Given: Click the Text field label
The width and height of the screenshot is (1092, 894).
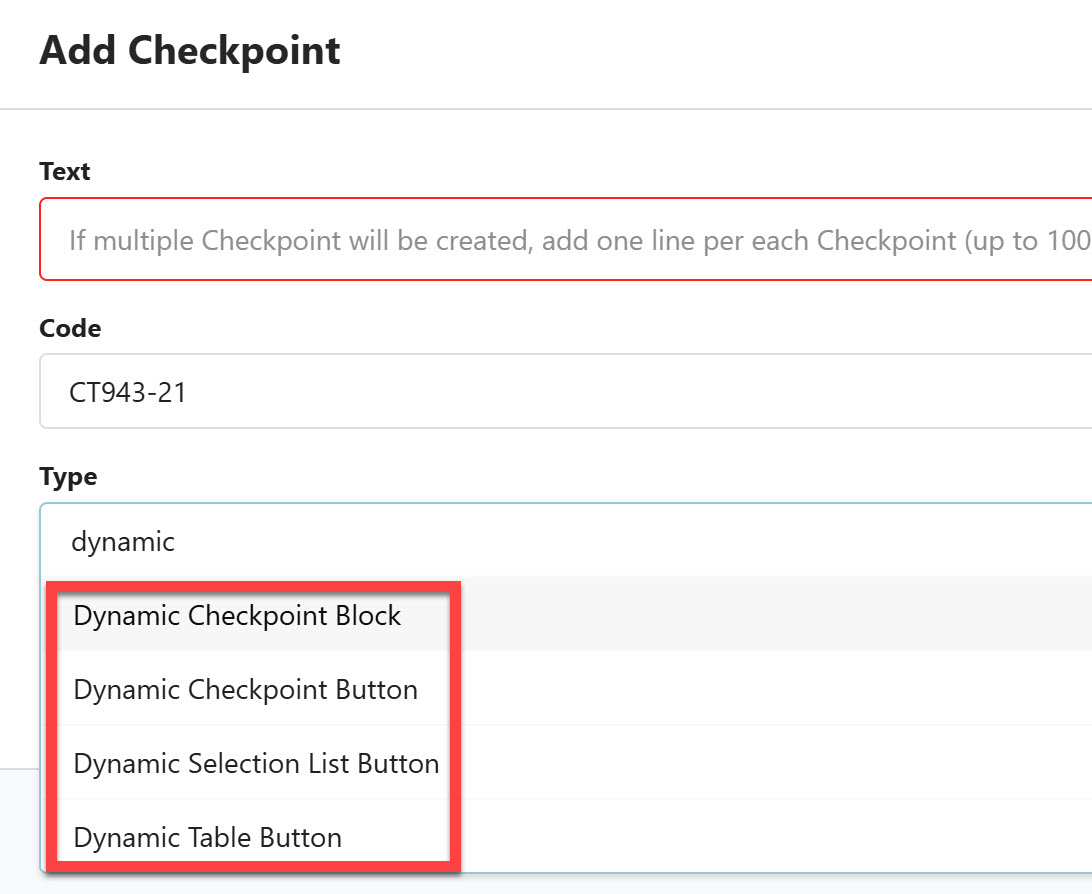Looking at the screenshot, I should 64,171.
